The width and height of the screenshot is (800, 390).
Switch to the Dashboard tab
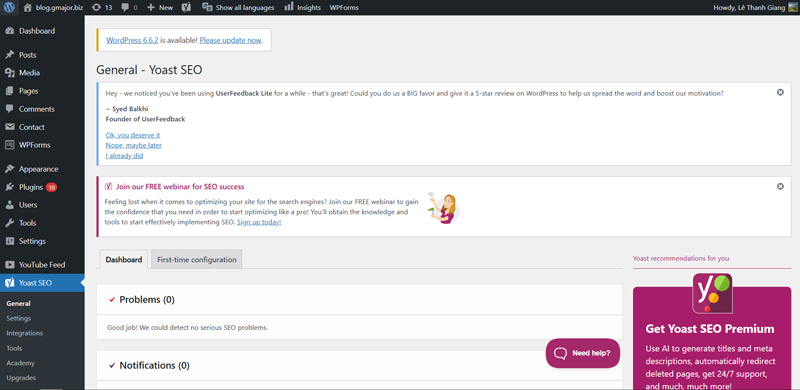pyautogui.click(x=124, y=259)
